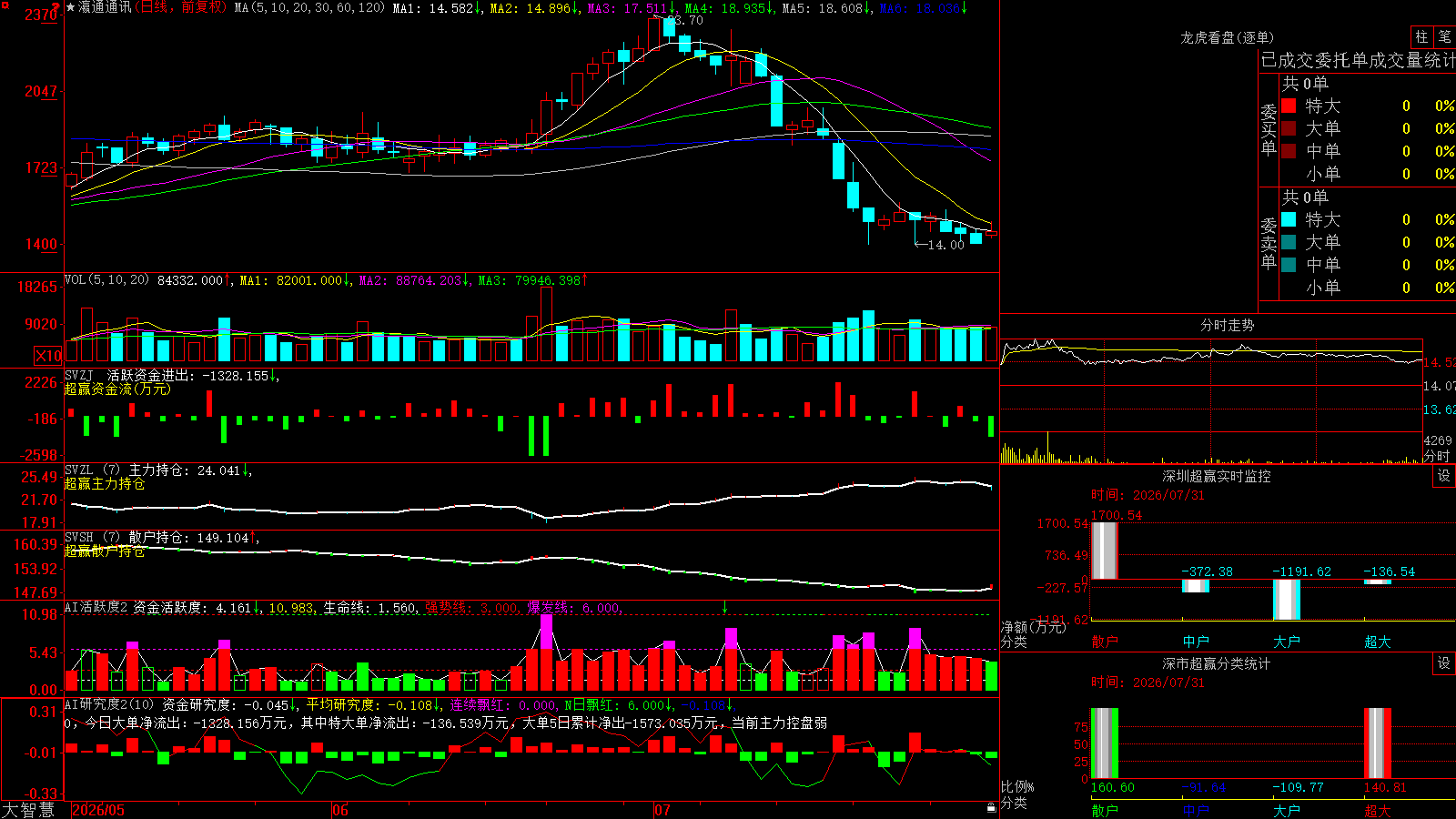Click the dark red 中单 buy-order swatch

coord(1289,151)
